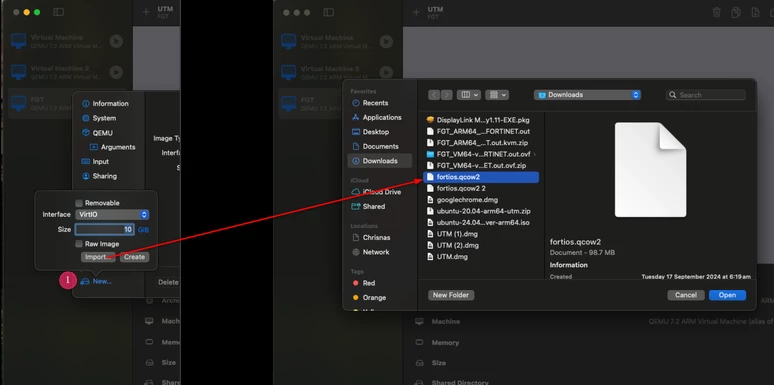
Task: Open the column view mode dropdown
Action: [468, 95]
